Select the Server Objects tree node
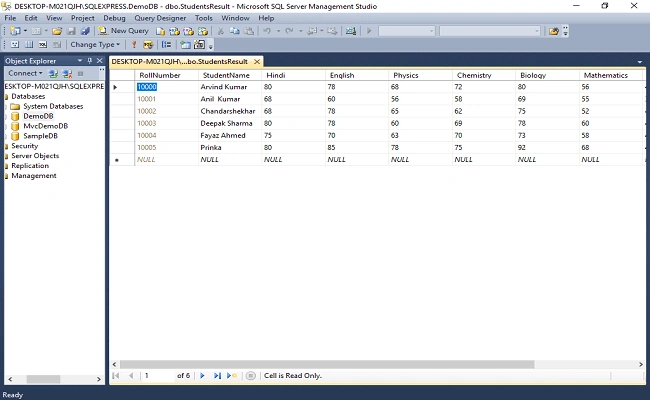 35,156
